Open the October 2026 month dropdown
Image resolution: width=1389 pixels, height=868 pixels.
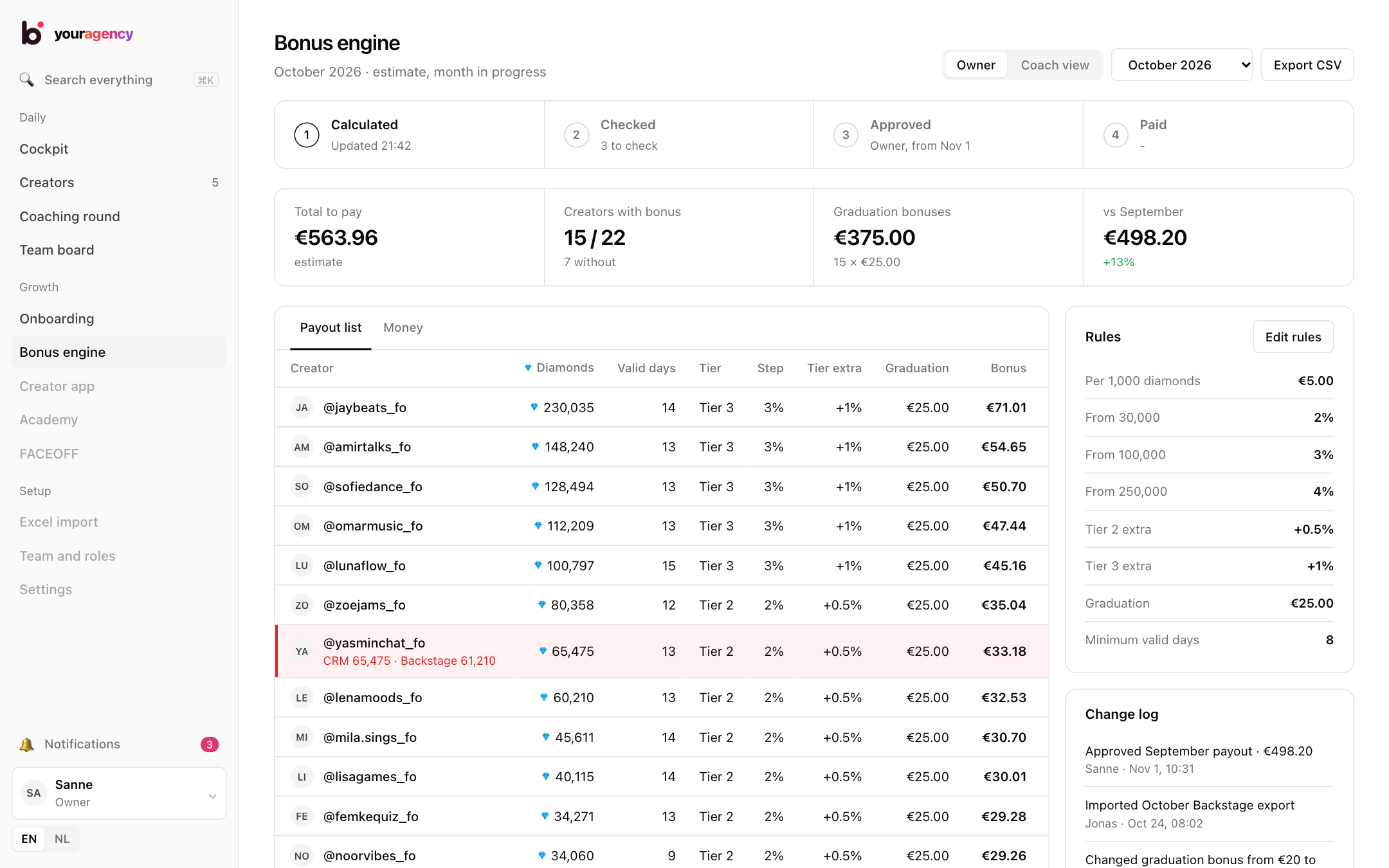click(1181, 65)
